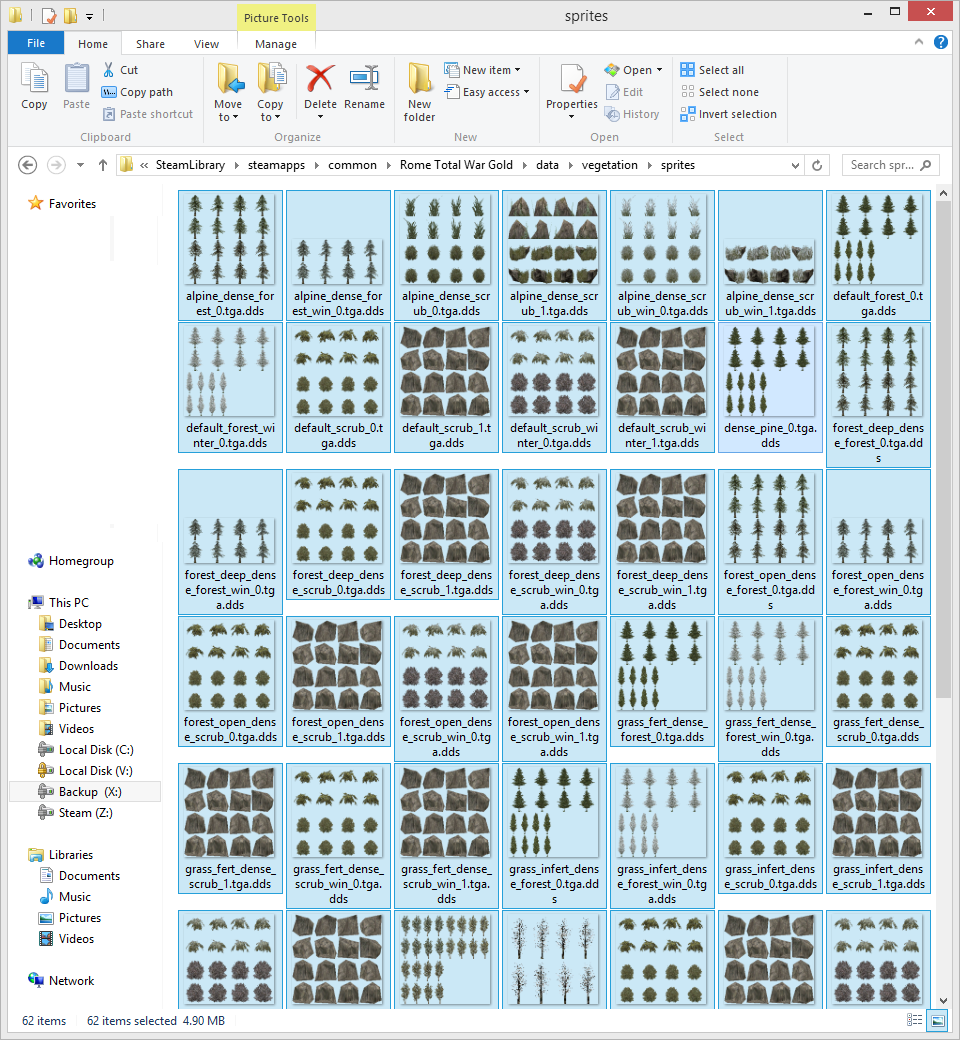This screenshot has height=1040, width=960.
Task: Click Invert selection
Action: pyautogui.click(x=728, y=114)
